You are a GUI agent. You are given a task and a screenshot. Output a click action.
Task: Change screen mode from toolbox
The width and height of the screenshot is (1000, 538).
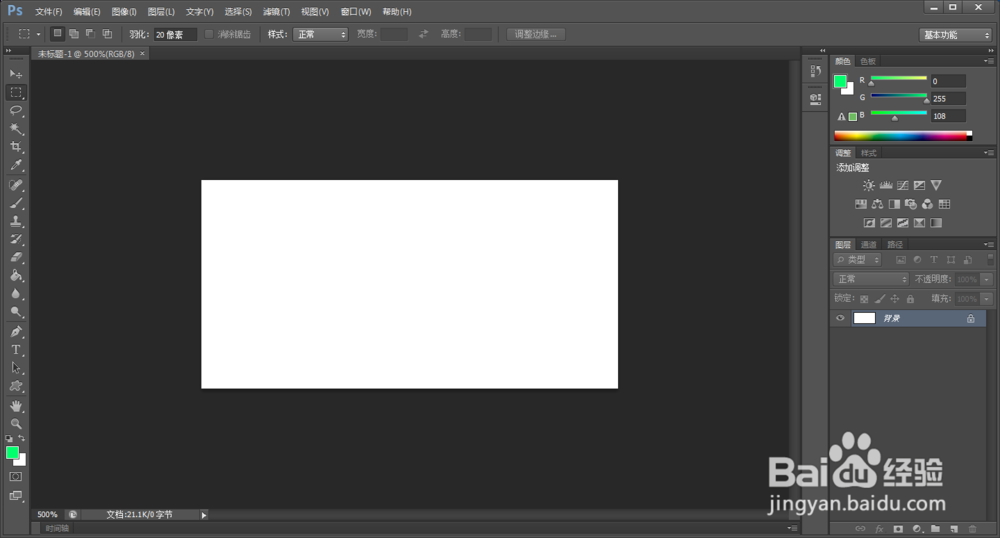pyautogui.click(x=16, y=495)
